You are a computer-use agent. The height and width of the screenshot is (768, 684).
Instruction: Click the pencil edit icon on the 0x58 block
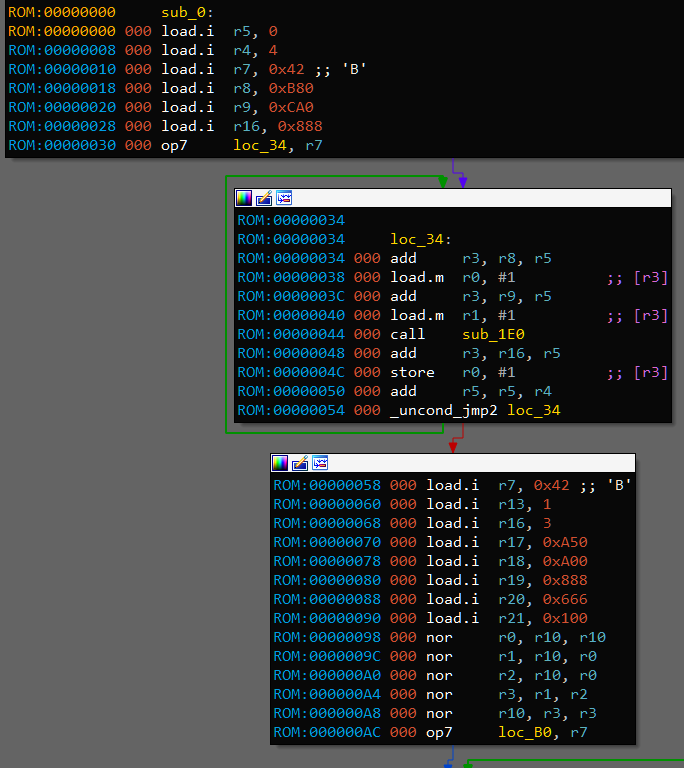coord(300,463)
